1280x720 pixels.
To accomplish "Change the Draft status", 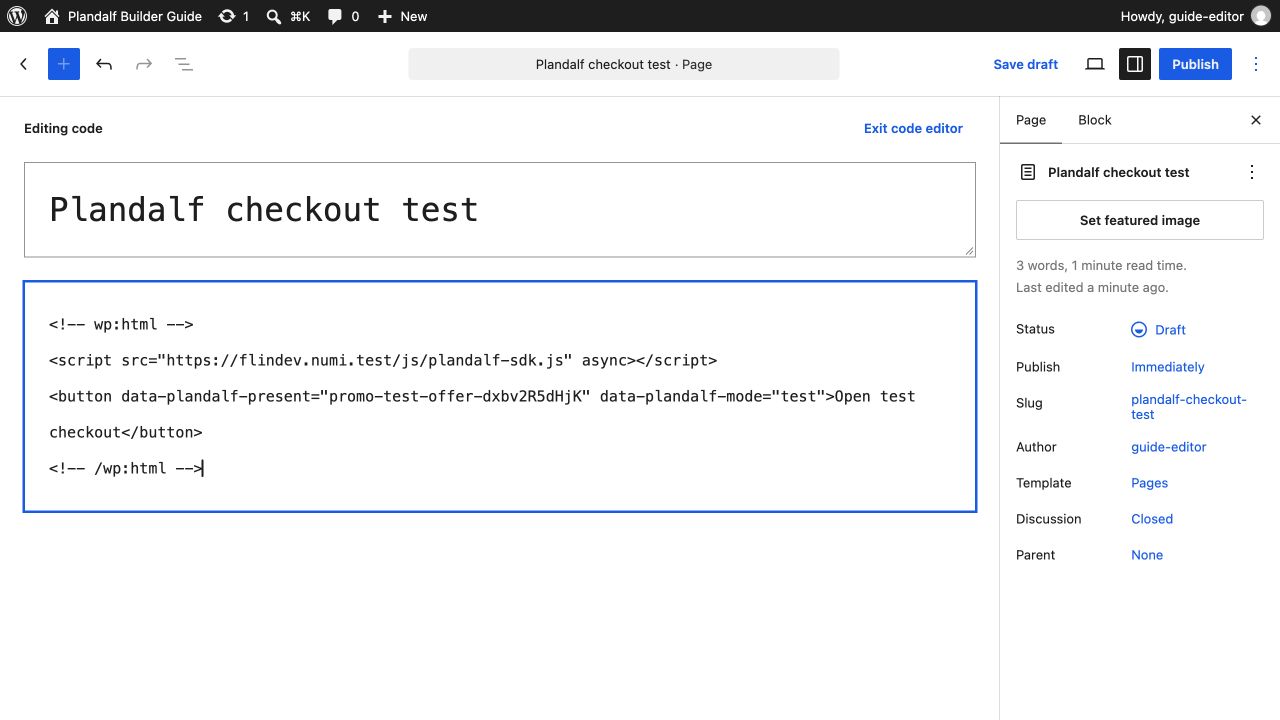I will click(x=1158, y=330).
